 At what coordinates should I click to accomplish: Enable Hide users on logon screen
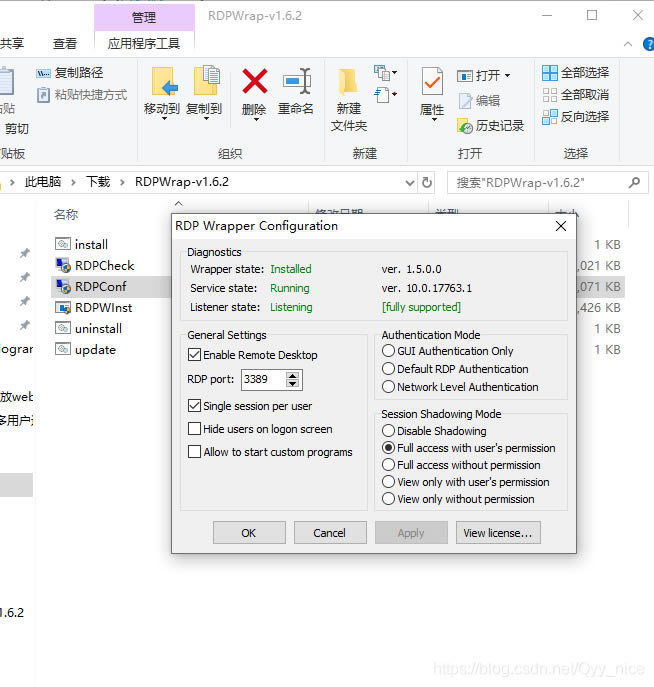tap(194, 428)
